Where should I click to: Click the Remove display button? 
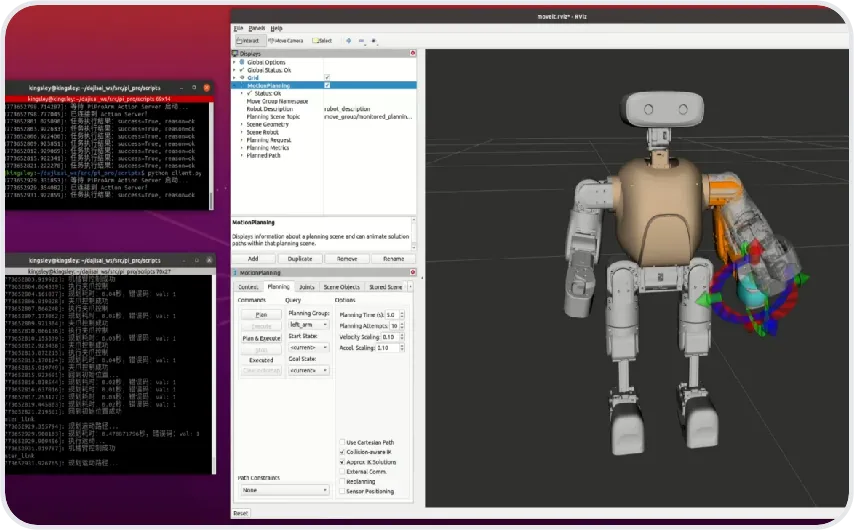point(347,259)
